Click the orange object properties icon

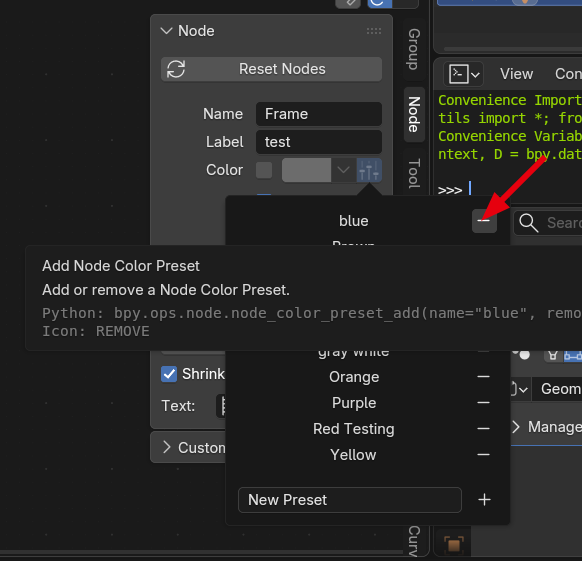[454, 545]
